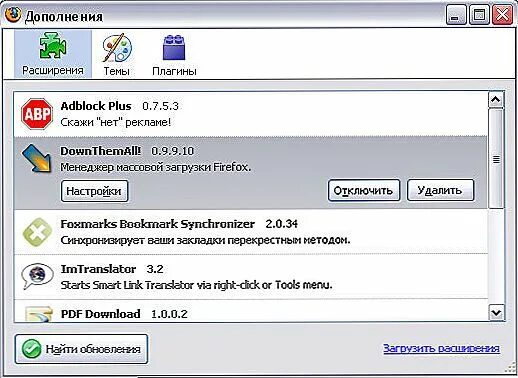Select the Foxmarks Bookmark Synchronizer icon

click(37, 232)
